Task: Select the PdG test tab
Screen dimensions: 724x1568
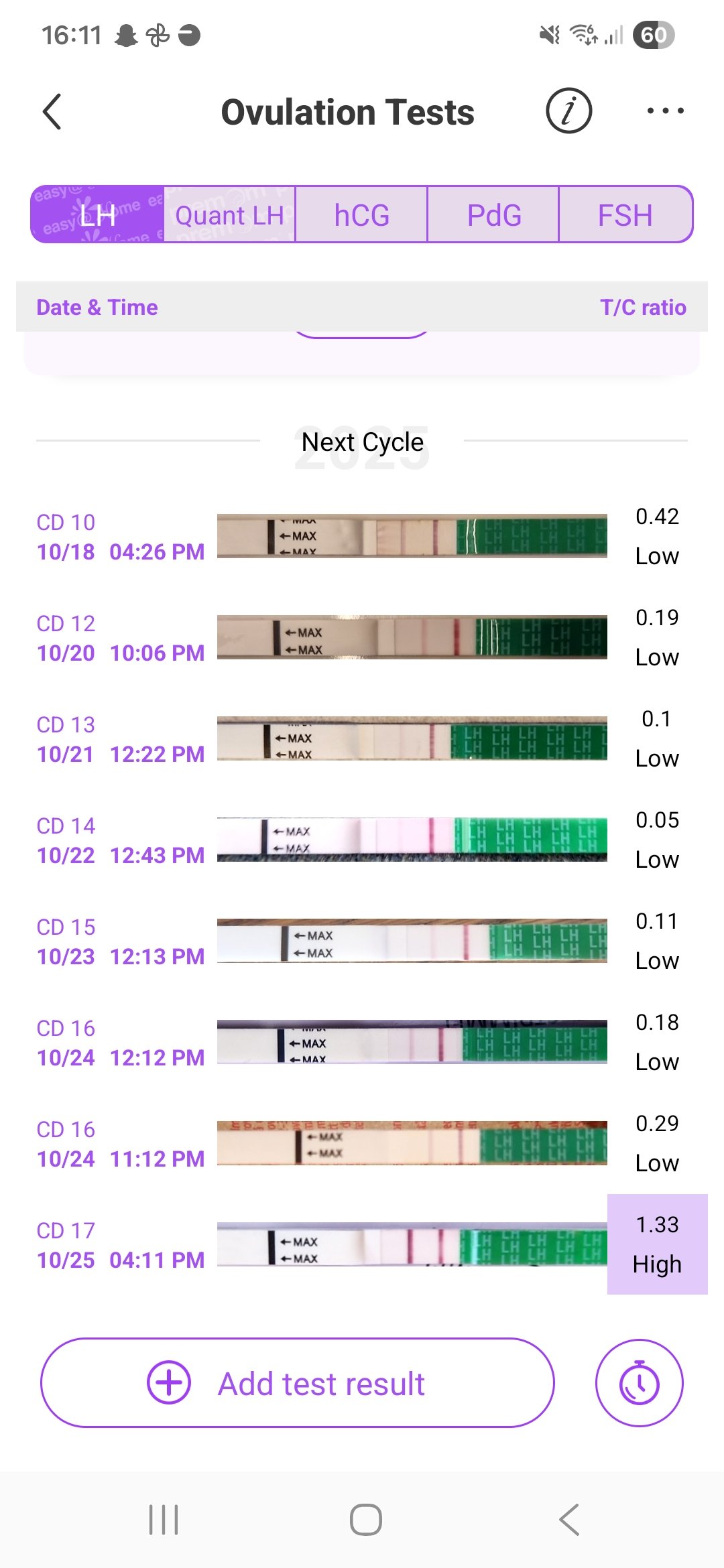Action: coord(493,215)
